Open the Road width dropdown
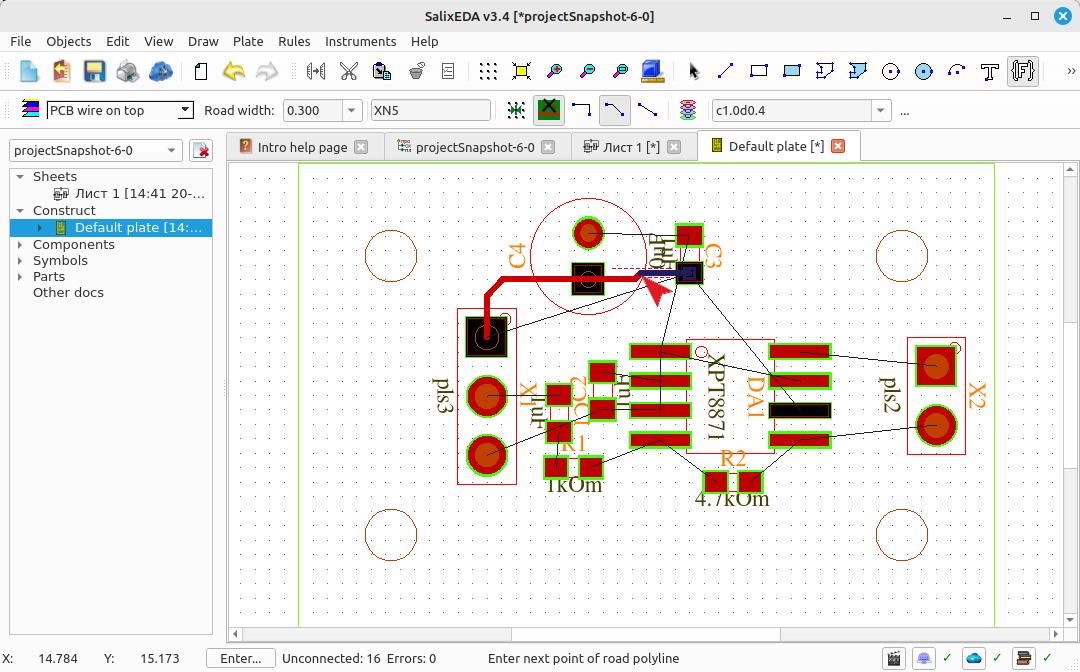Screen dimensions: 1080x672 (351, 110)
